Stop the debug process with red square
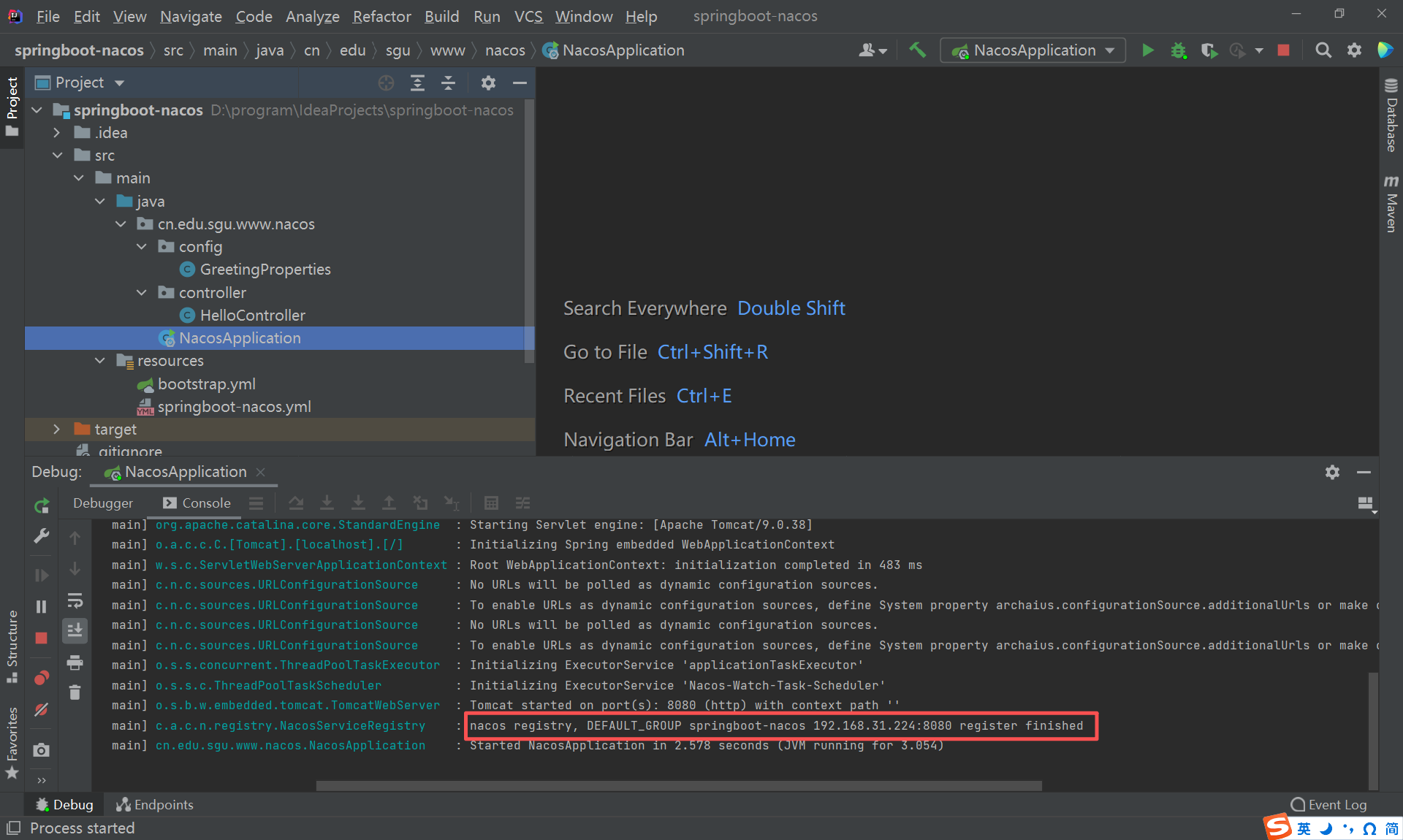 tap(42, 638)
